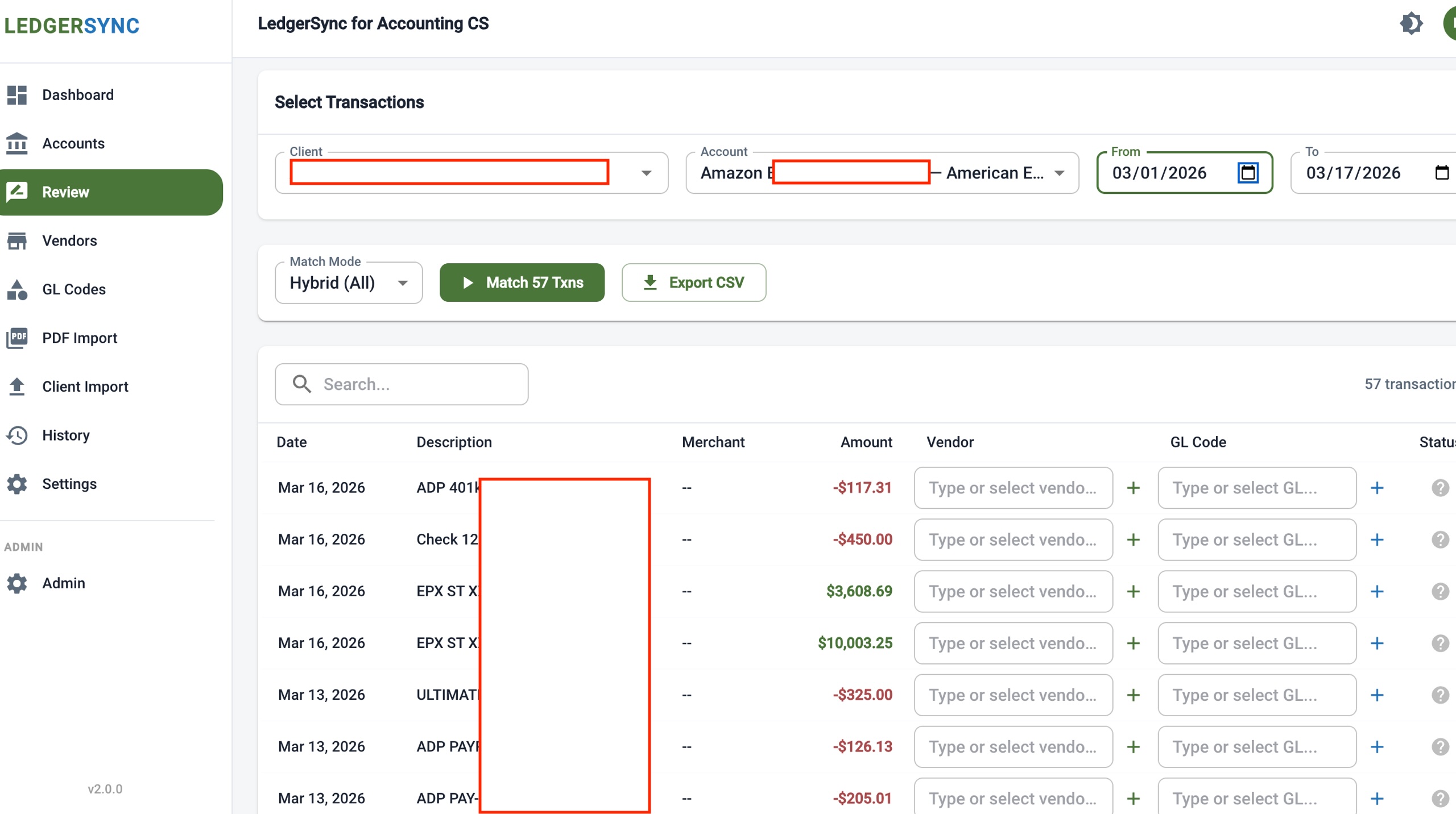The width and height of the screenshot is (1456, 814).
Task: Open the From date calendar picker
Action: pyautogui.click(x=1247, y=173)
